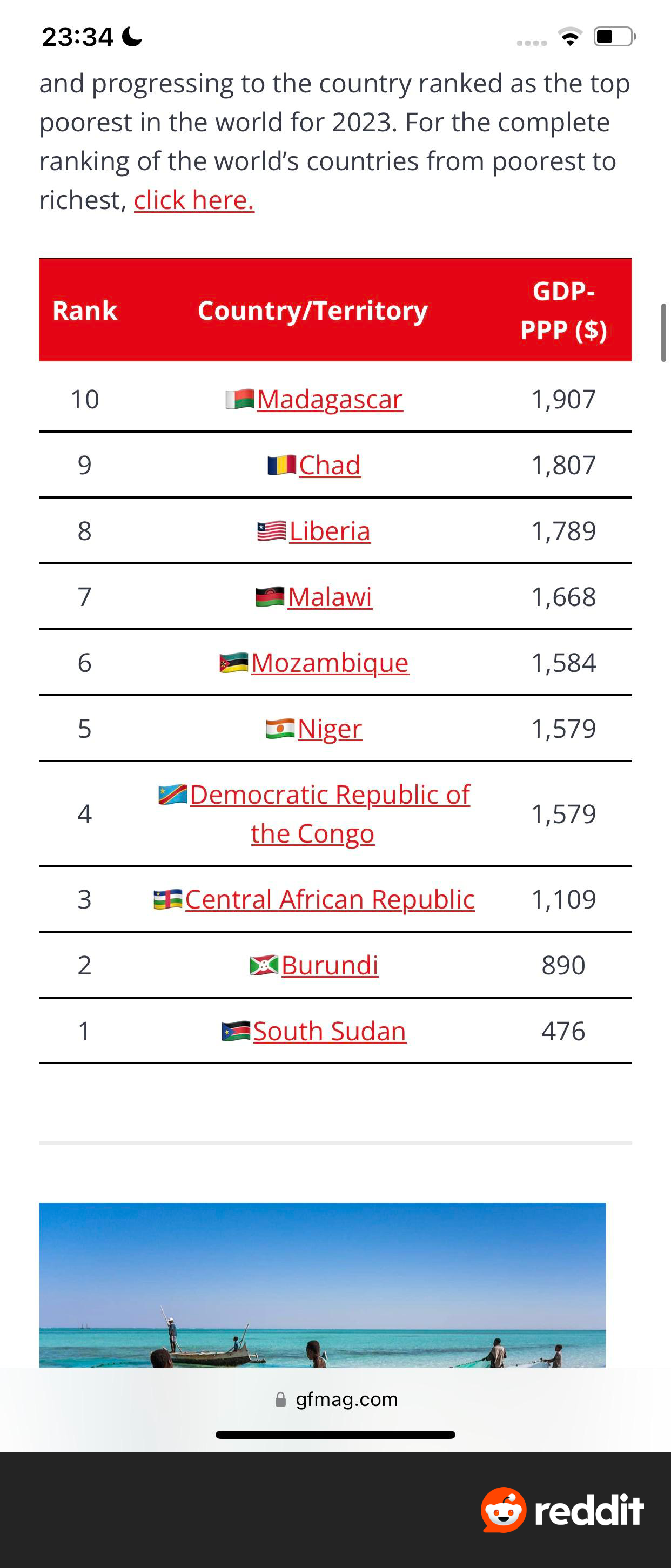Tap the Reddit logo watermark
This screenshot has width=671, height=1568.
(562, 1510)
